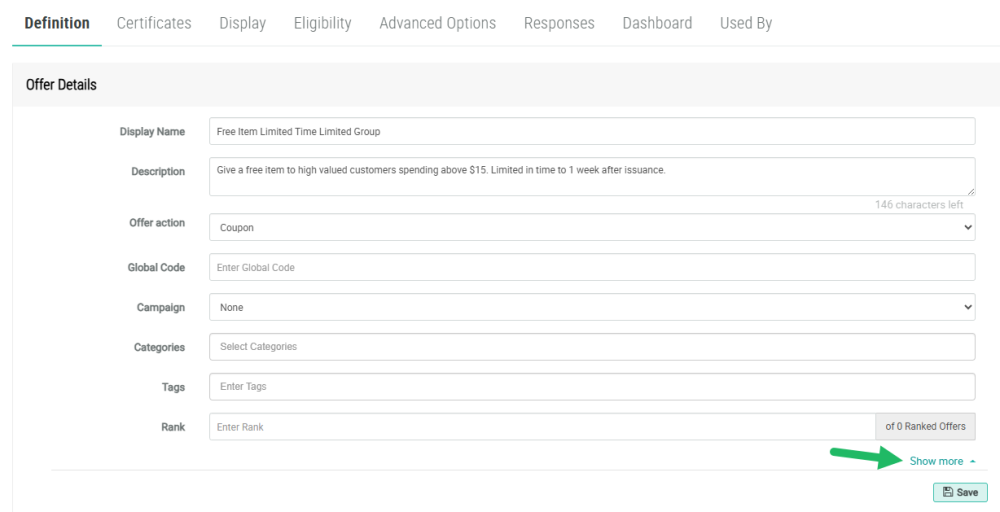Click into the Description text area

tap(591, 176)
